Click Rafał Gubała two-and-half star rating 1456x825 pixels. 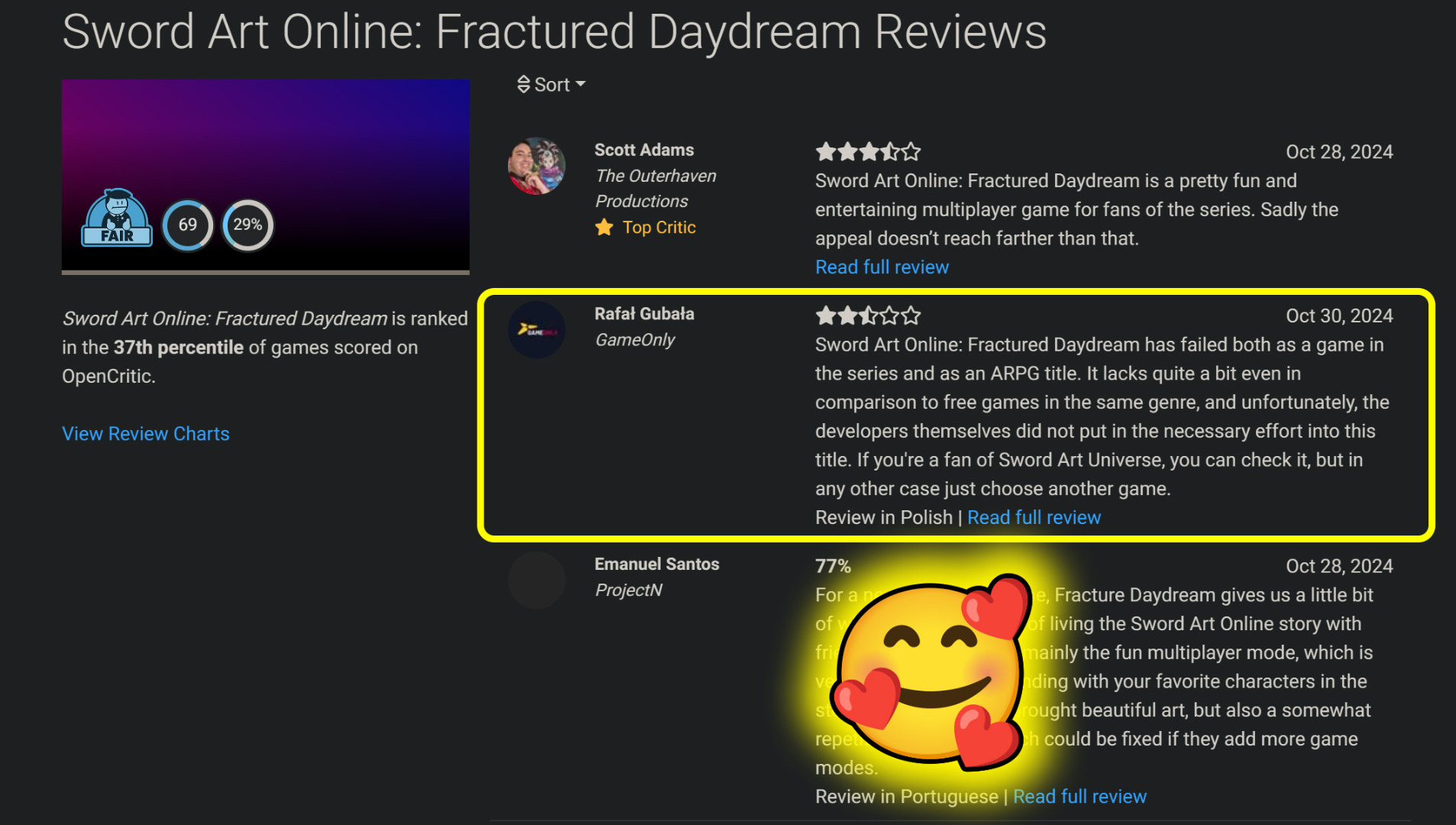[x=868, y=315]
